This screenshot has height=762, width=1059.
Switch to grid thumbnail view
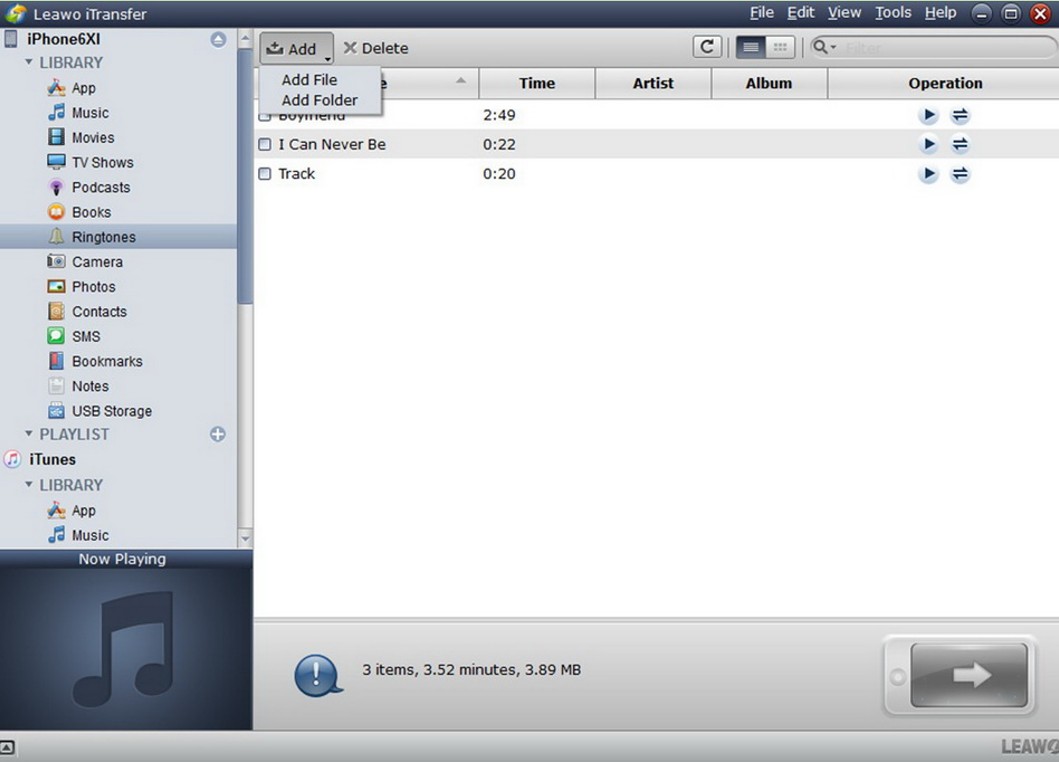coord(780,47)
